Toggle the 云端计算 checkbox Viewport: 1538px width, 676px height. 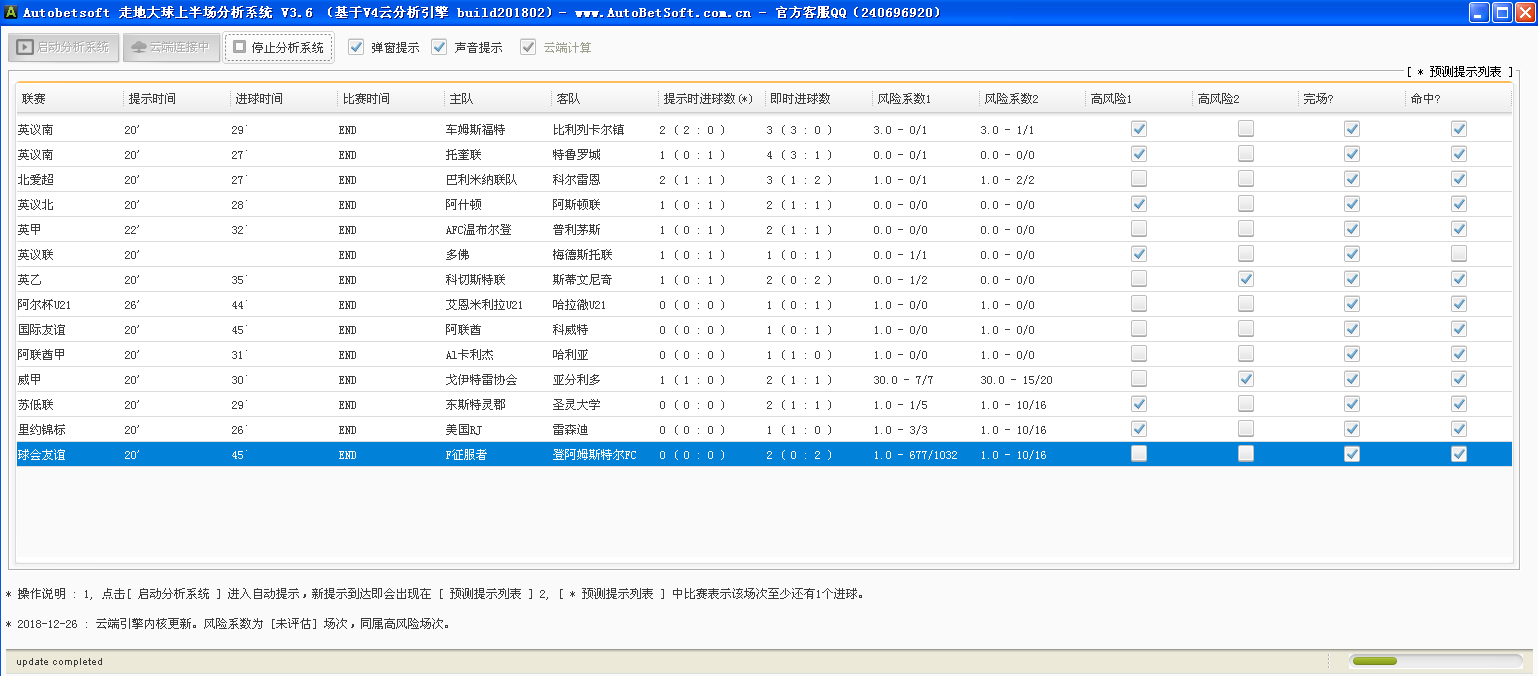click(x=528, y=47)
